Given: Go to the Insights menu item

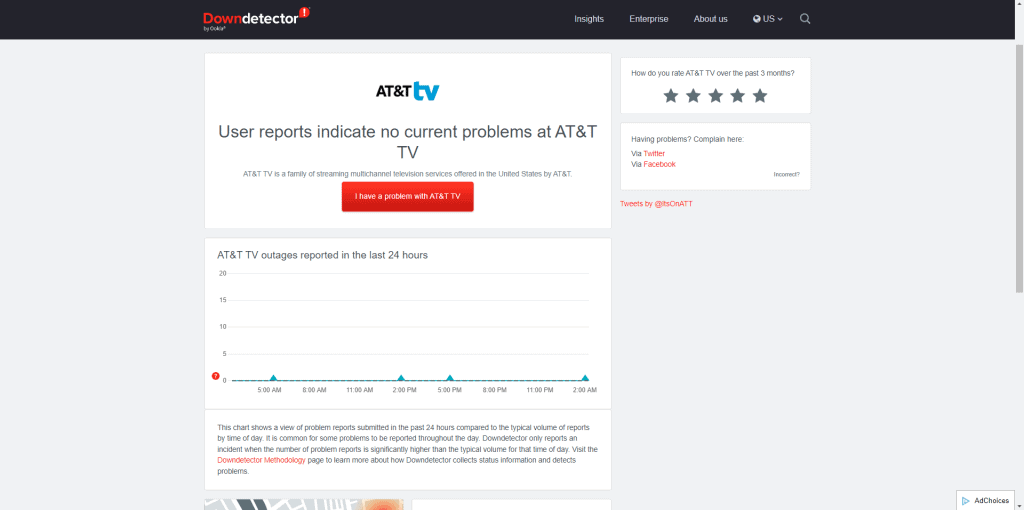Looking at the screenshot, I should 589,19.
